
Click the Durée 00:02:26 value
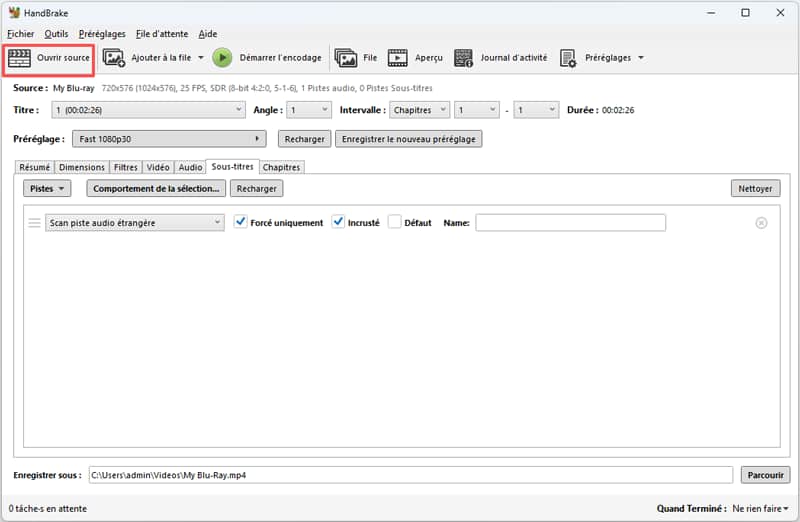click(x=618, y=110)
